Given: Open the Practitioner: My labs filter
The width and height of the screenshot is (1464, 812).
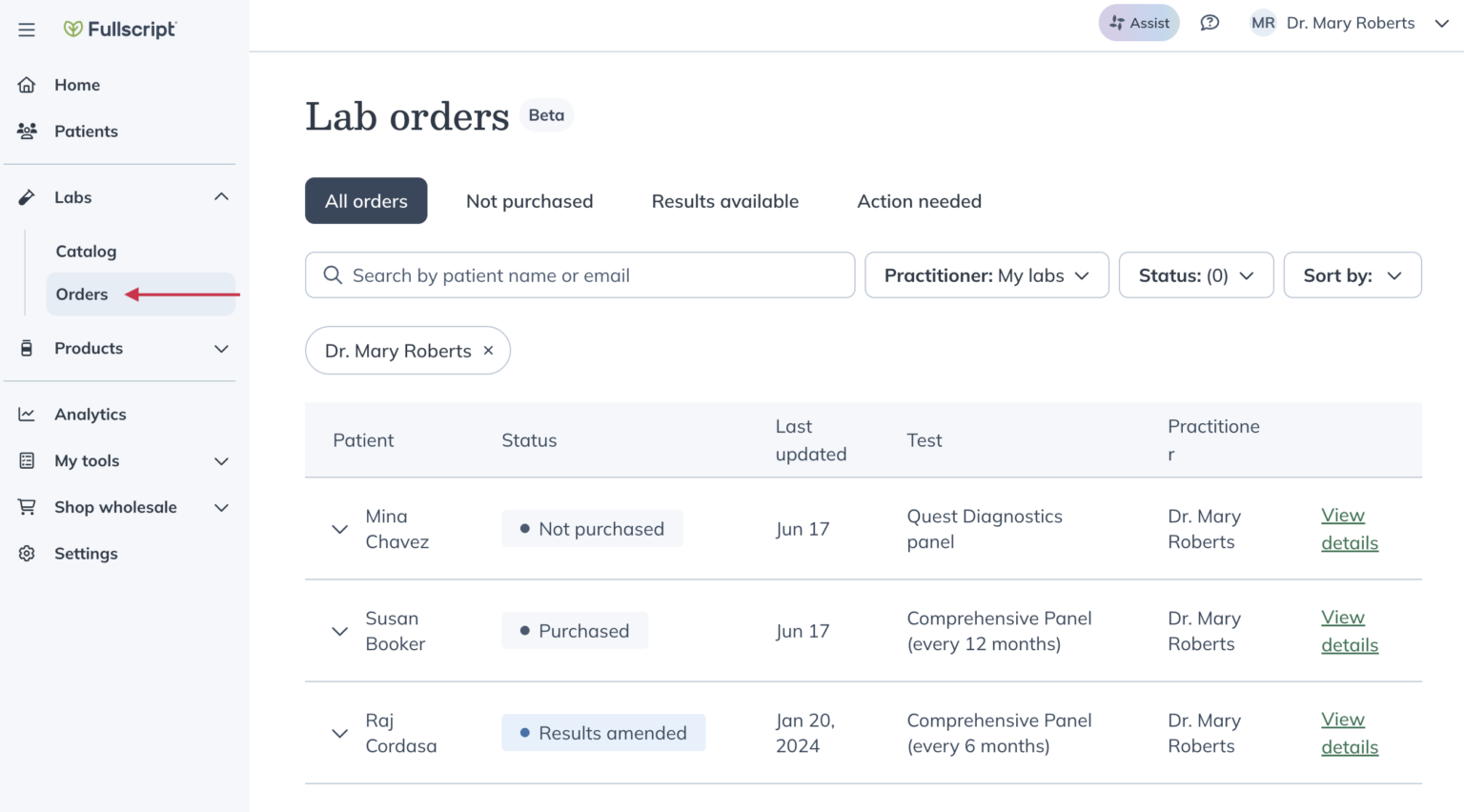Looking at the screenshot, I should (986, 274).
